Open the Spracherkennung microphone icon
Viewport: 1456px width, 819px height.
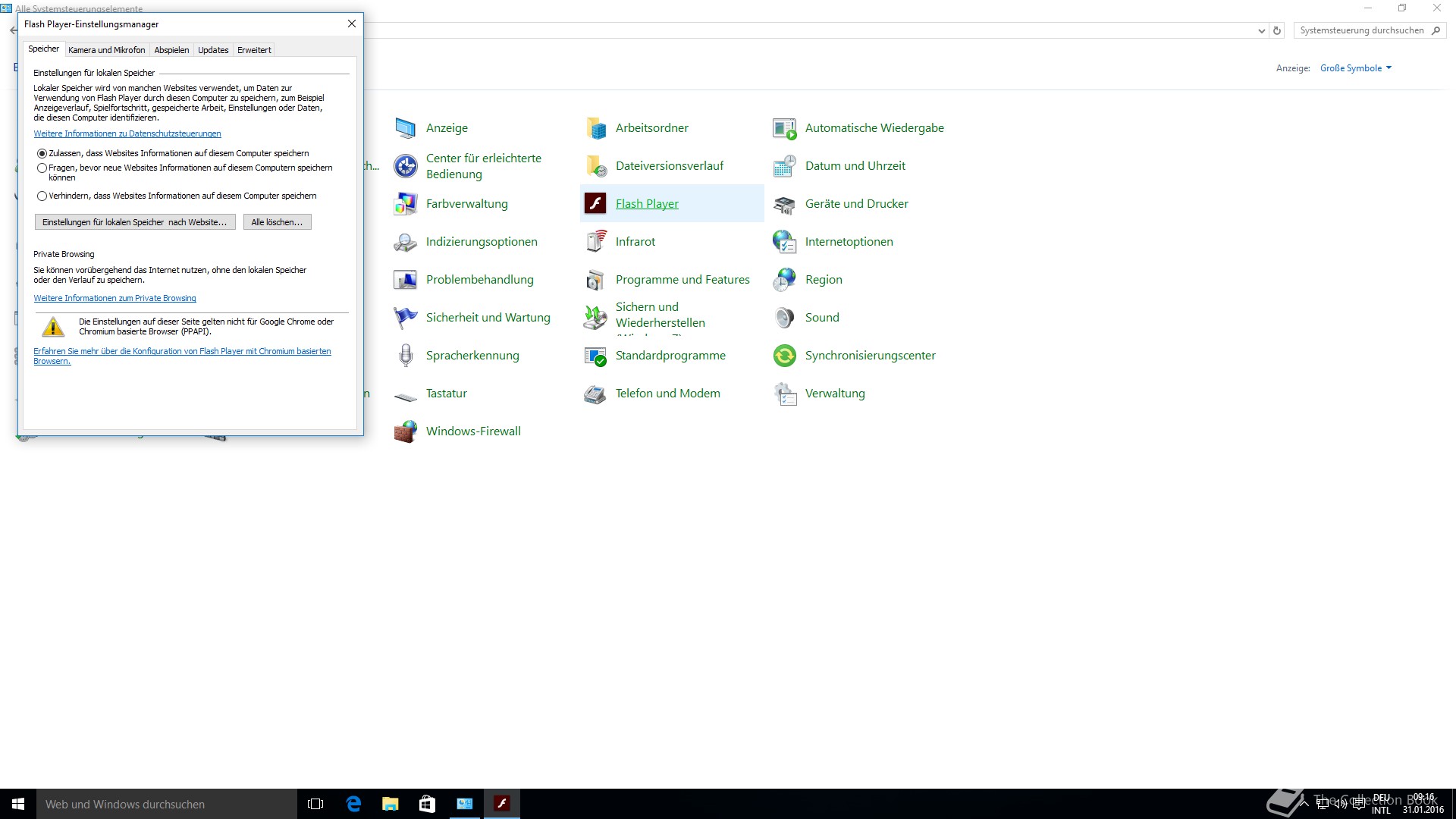pyautogui.click(x=406, y=356)
